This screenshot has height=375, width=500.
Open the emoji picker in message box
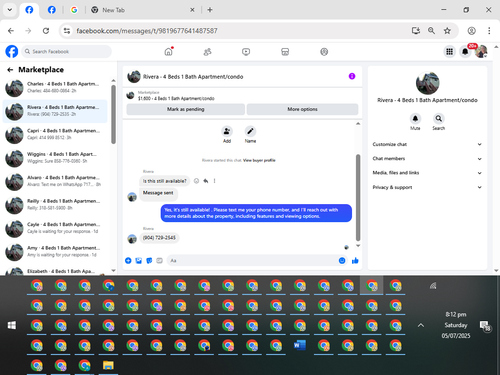(342, 261)
